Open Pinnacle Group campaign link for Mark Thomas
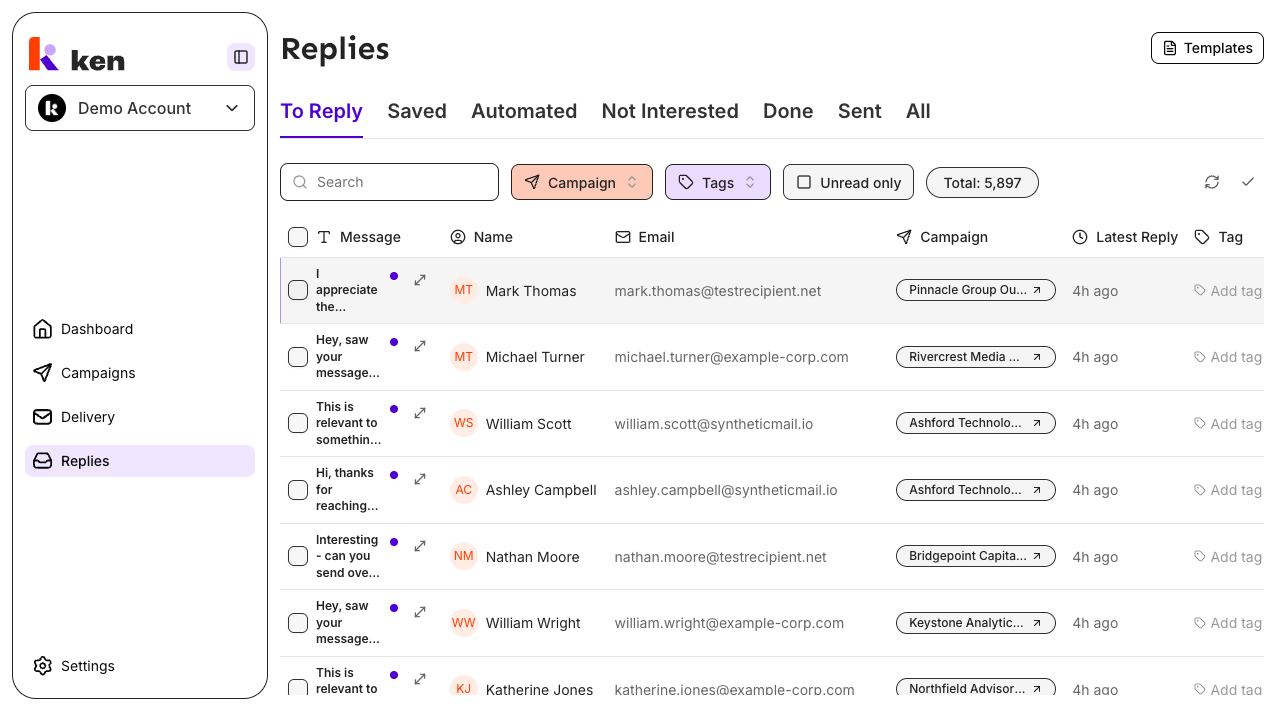Image resolution: width=1288 pixels, height=711 pixels. (975, 290)
